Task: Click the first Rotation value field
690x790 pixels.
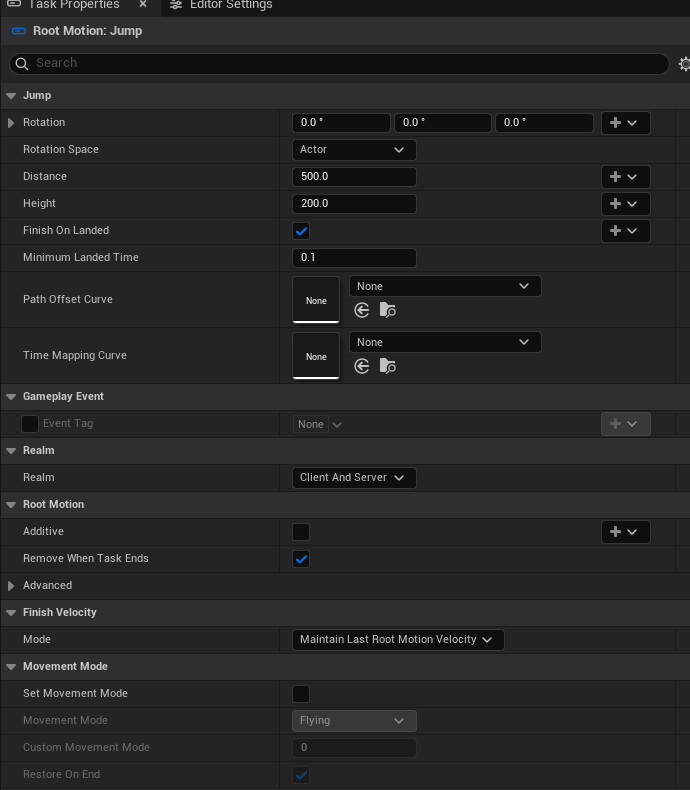Action: click(x=341, y=123)
